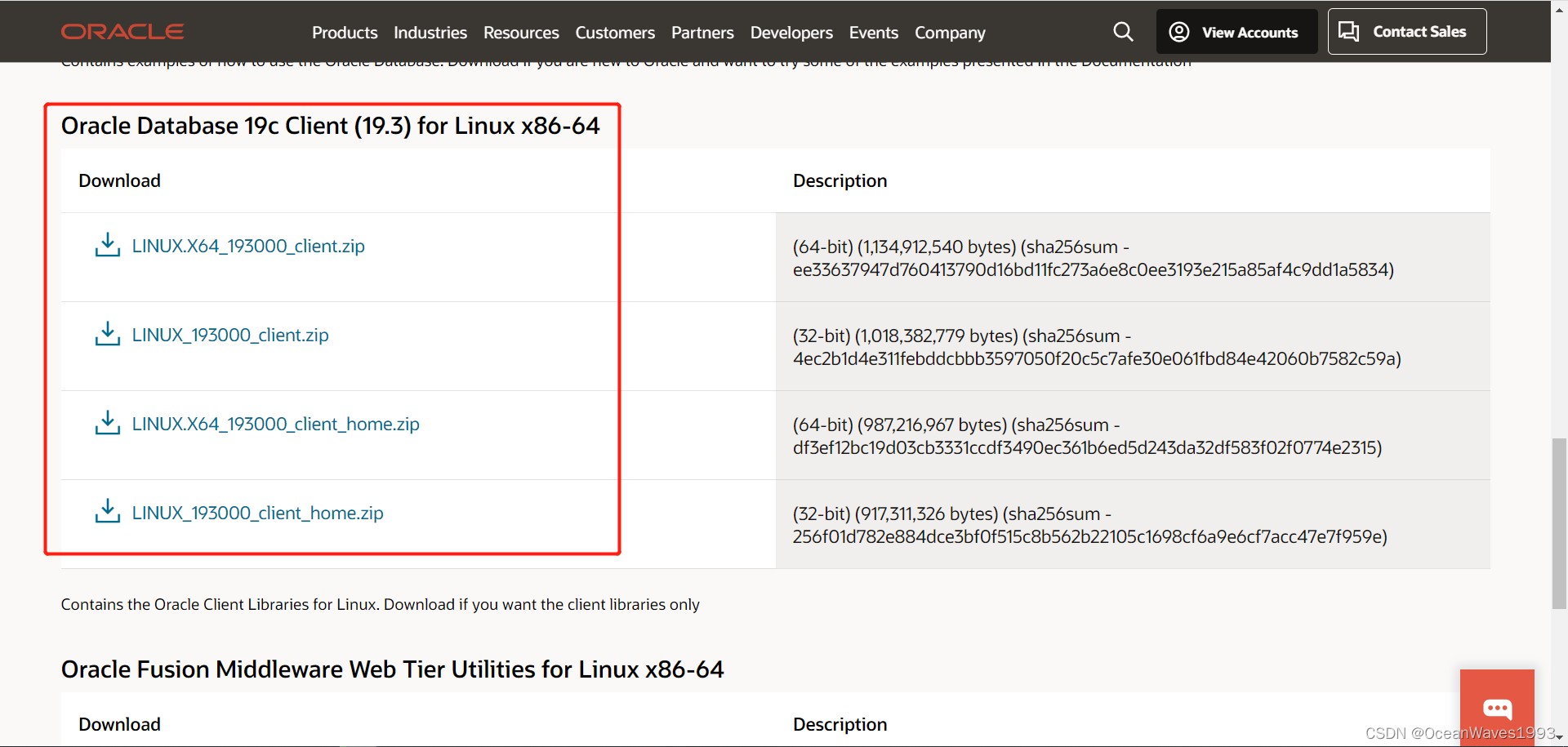Image resolution: width=1568 pixels, height=747 pixels.
Task: Download LINUX.X64_193000_client.zip link
Action: pyautogui.click(x=248, y=246)
